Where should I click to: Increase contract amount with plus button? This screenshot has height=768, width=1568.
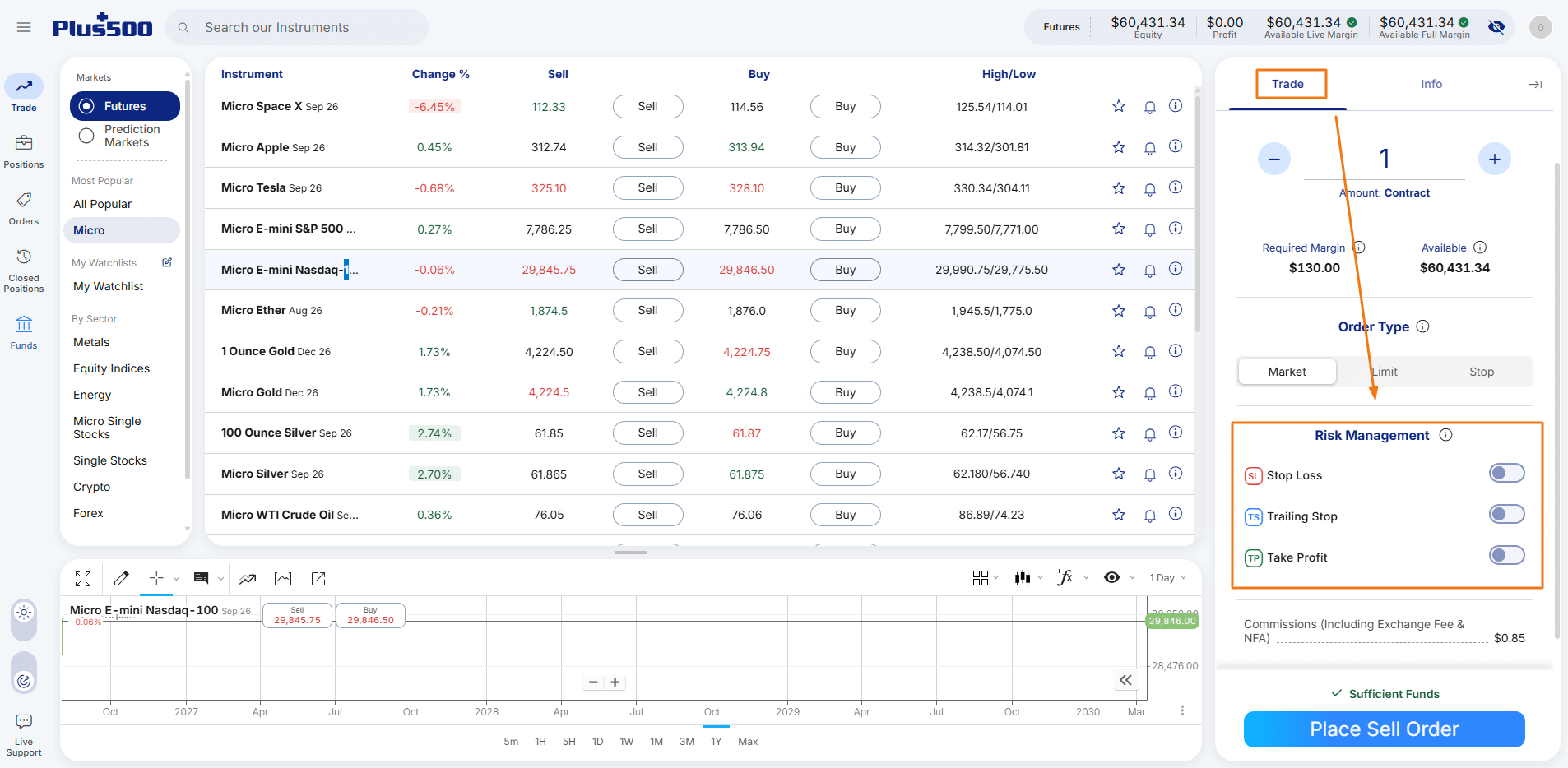pos(1494,159)
